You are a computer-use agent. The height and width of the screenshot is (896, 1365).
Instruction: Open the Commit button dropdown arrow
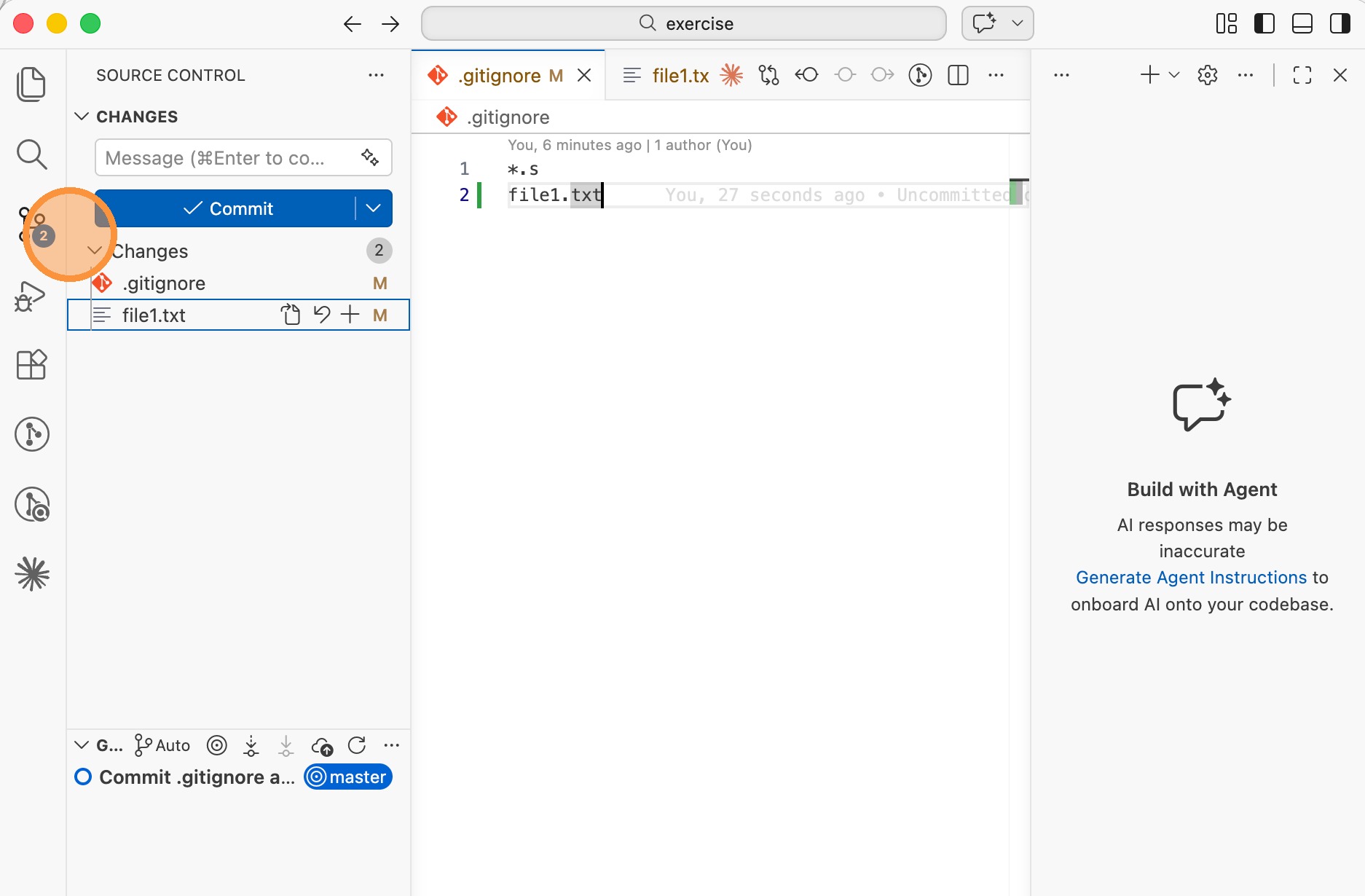[x=374, y=208]
